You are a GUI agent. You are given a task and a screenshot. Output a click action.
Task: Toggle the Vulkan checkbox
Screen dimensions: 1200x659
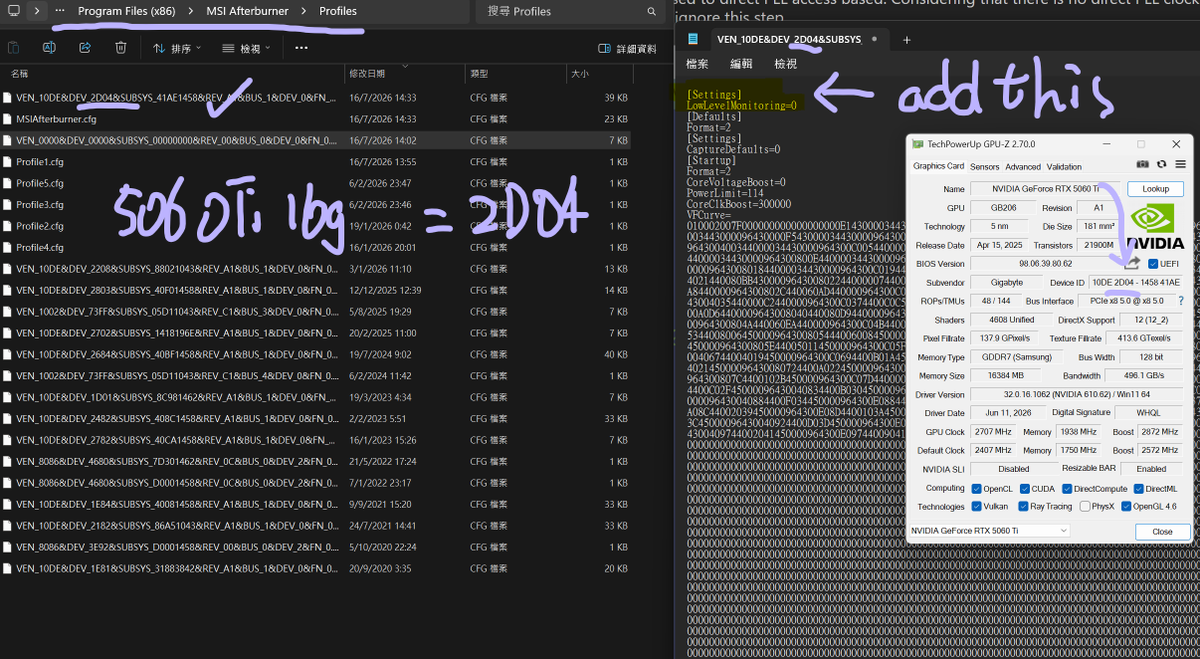click(x=976, y=507)
